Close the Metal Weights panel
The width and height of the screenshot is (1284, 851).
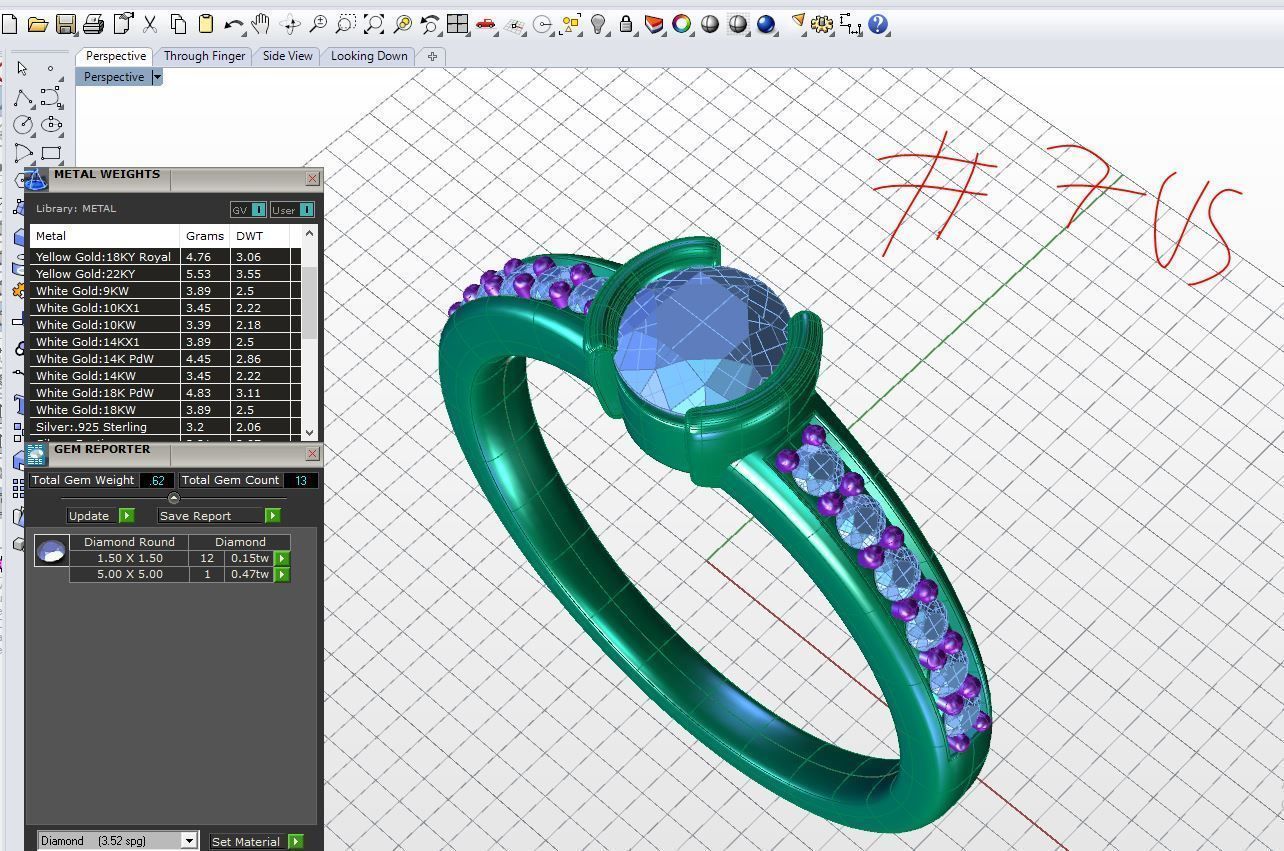click(x=312, y=178)
